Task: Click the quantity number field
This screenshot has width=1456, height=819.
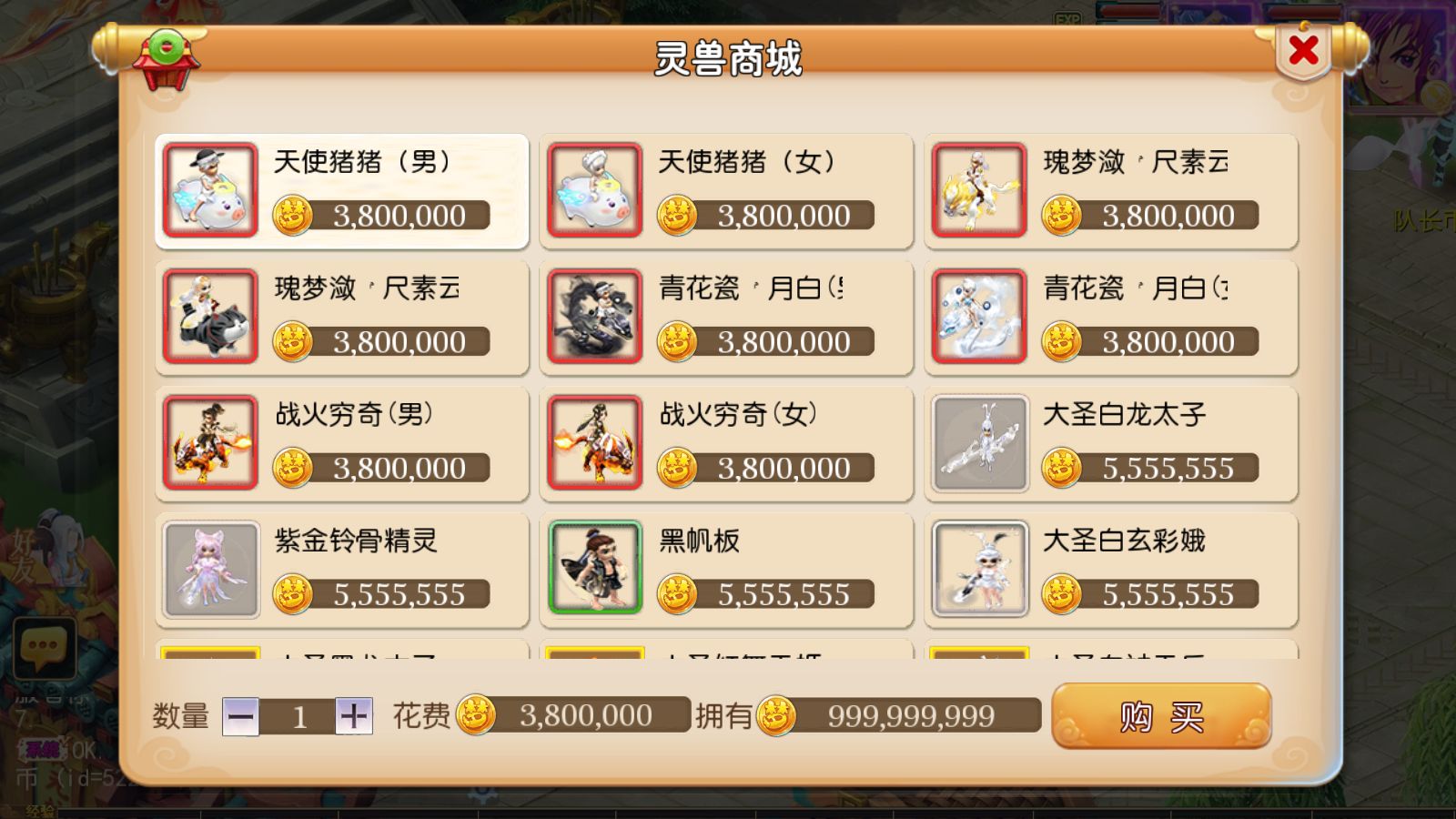Action: [298, 716]
